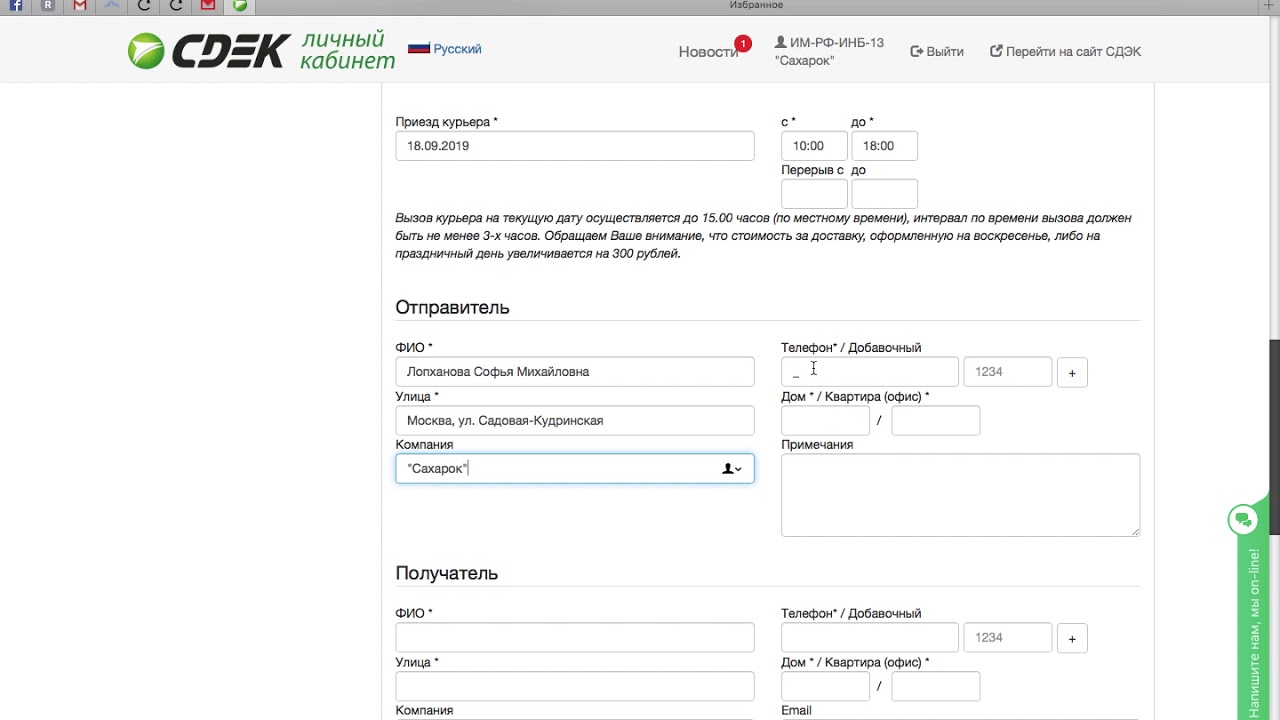
Task: Click the red news notification badge
Action: [742, 43]
